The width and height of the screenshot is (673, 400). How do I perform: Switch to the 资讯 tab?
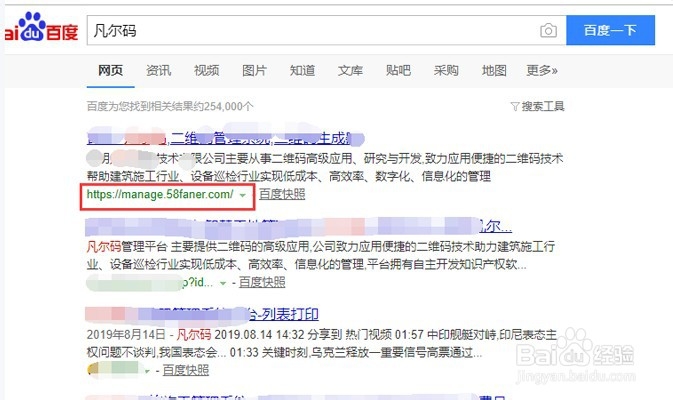(x=158, y=70)
